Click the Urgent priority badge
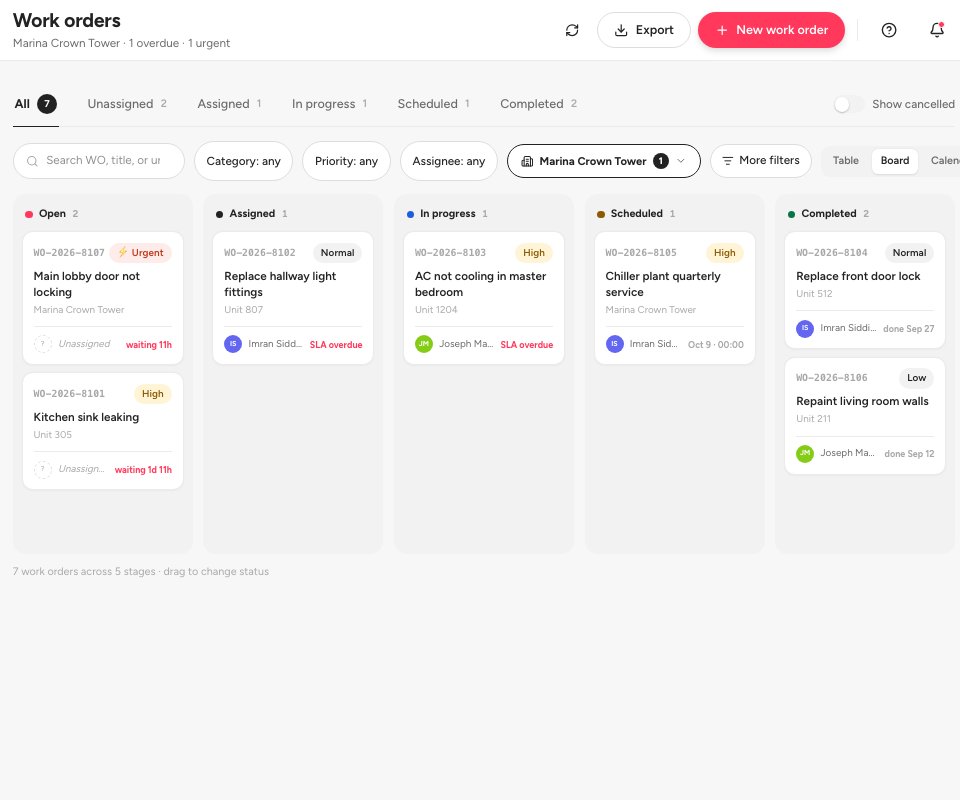This screenshot has height=800, width=960. tap(141, 253)
